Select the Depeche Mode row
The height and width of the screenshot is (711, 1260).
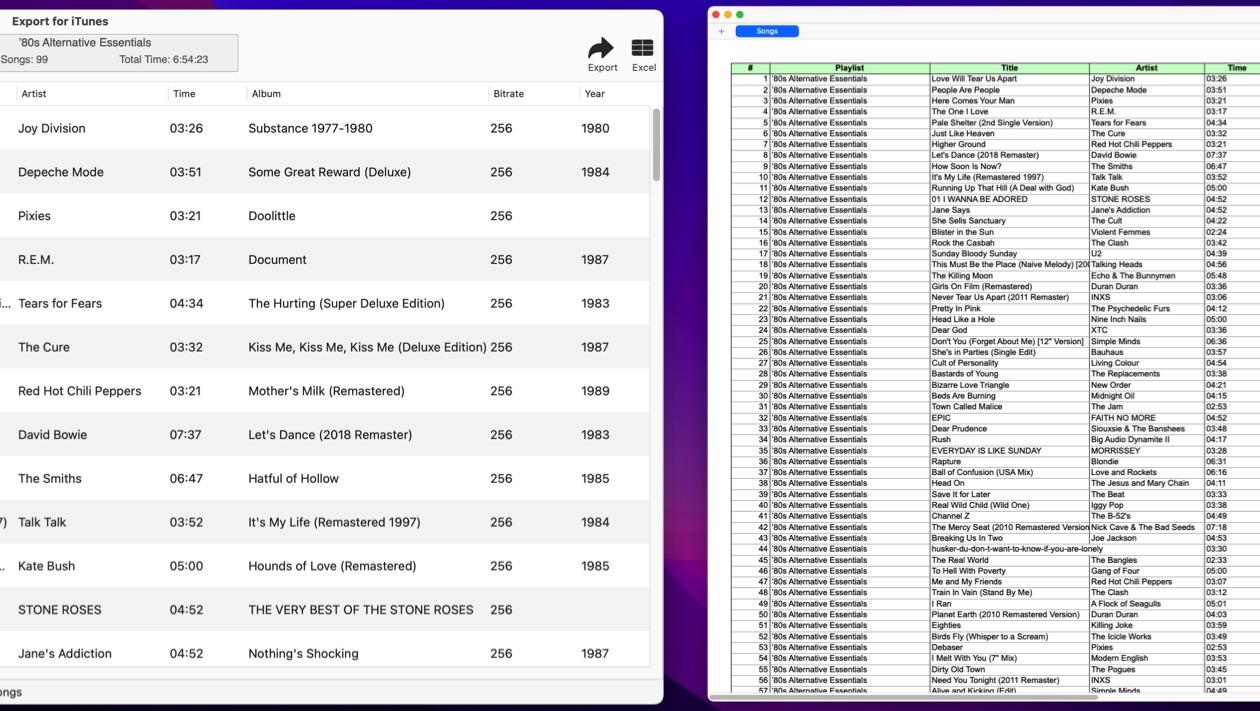click(325, 172)
